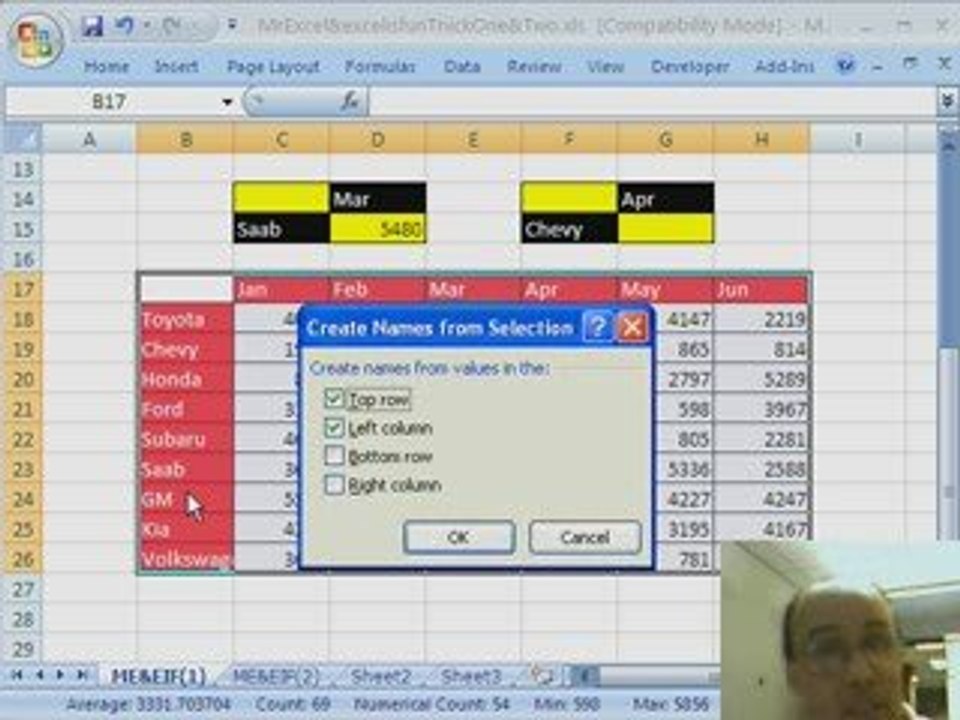Select the yellow cell with 5480

point(377,229)
